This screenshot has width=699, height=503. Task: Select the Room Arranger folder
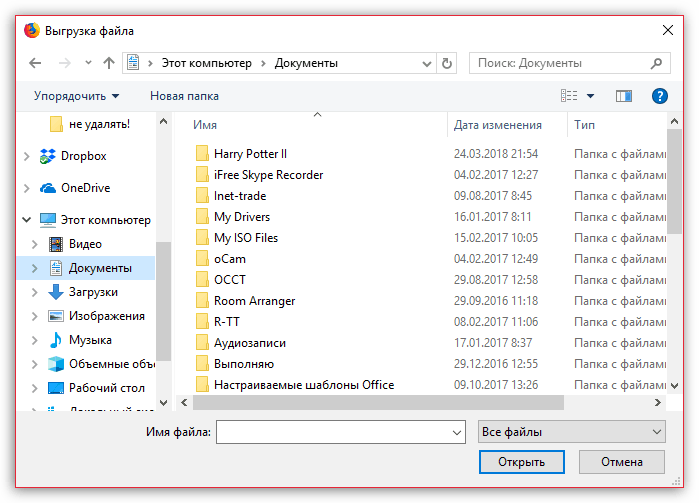click(x=245, y=301)
